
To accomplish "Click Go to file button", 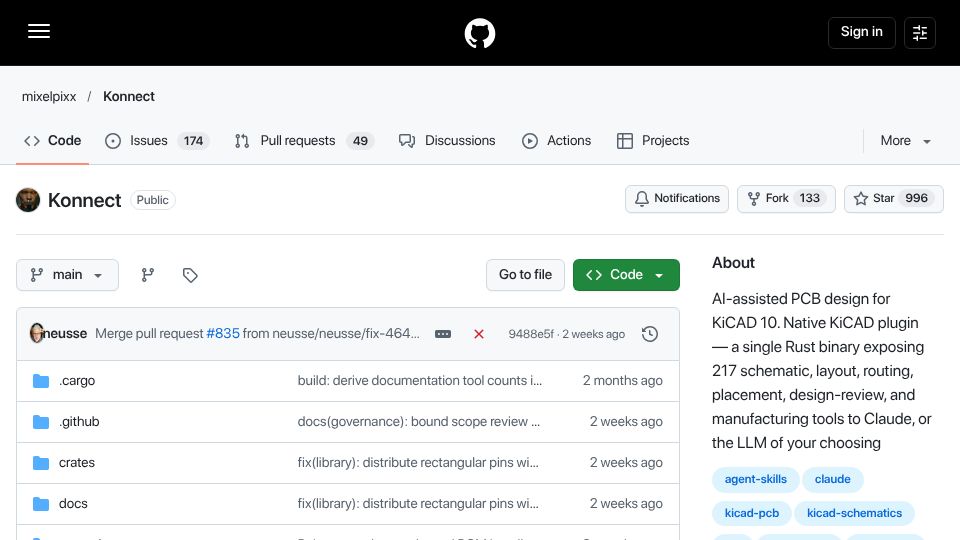I will pyautogui.click(x=525, y=275).
